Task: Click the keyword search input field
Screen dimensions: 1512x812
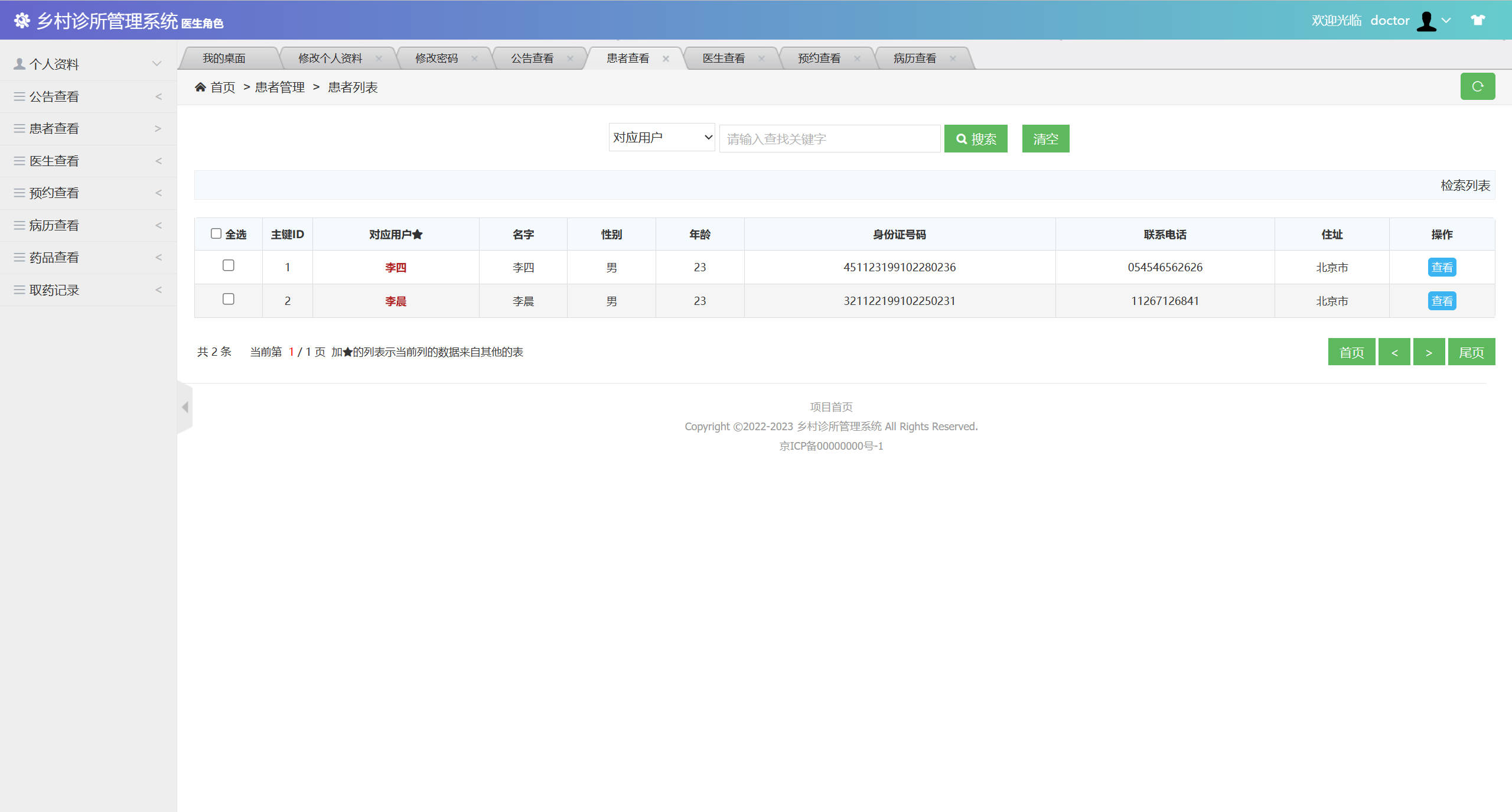Action: (x=829, y=138)
